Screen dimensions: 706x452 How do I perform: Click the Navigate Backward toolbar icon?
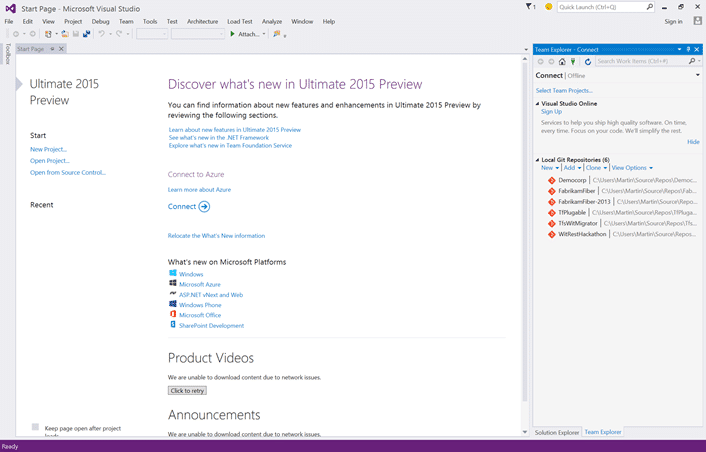[x=16, y=34]
